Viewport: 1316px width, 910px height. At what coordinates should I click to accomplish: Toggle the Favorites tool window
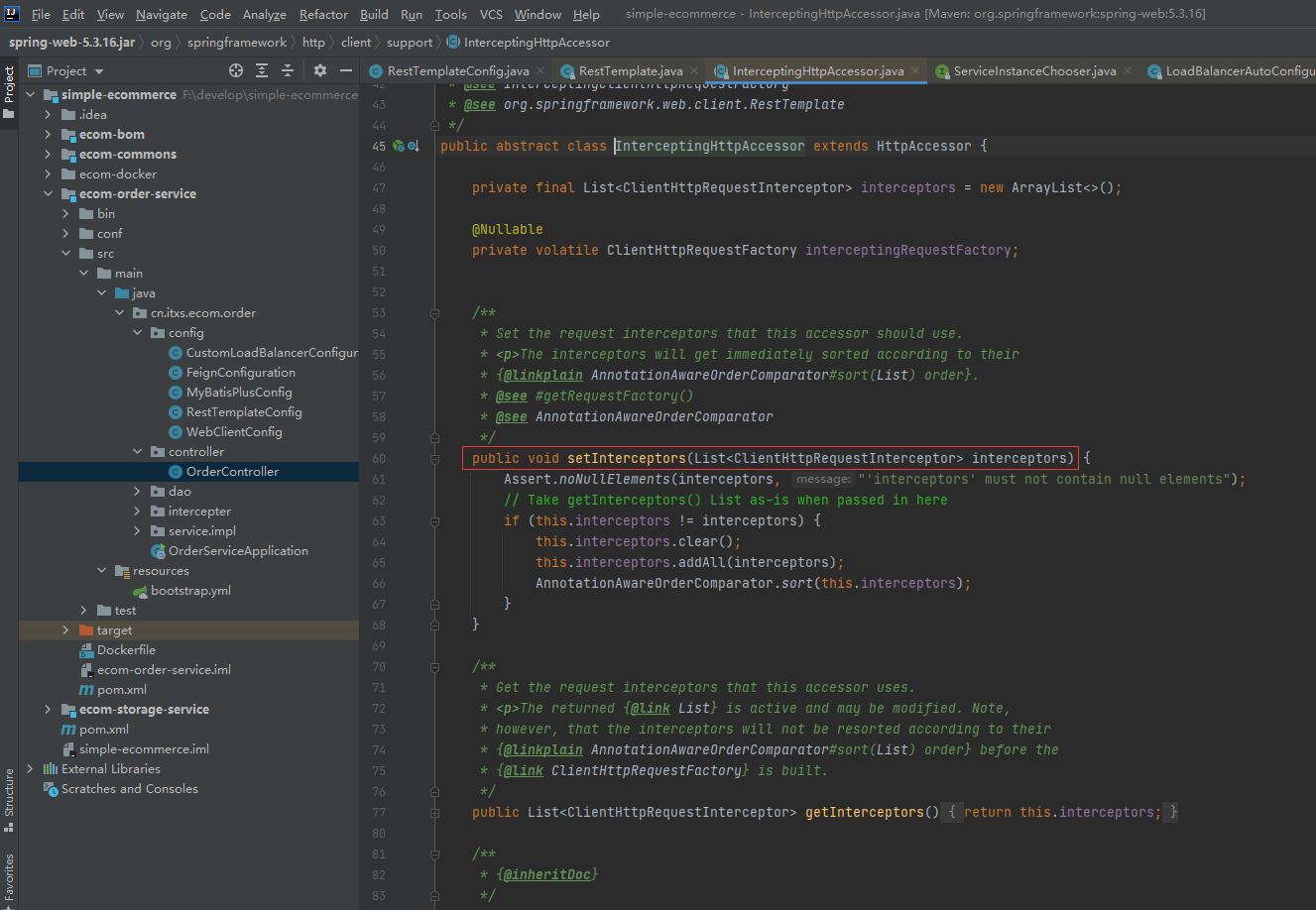pyautogui.click(x=9, y=877)
